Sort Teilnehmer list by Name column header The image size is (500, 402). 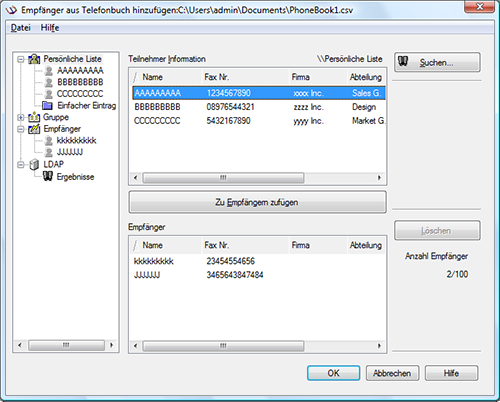pos(166,77)
